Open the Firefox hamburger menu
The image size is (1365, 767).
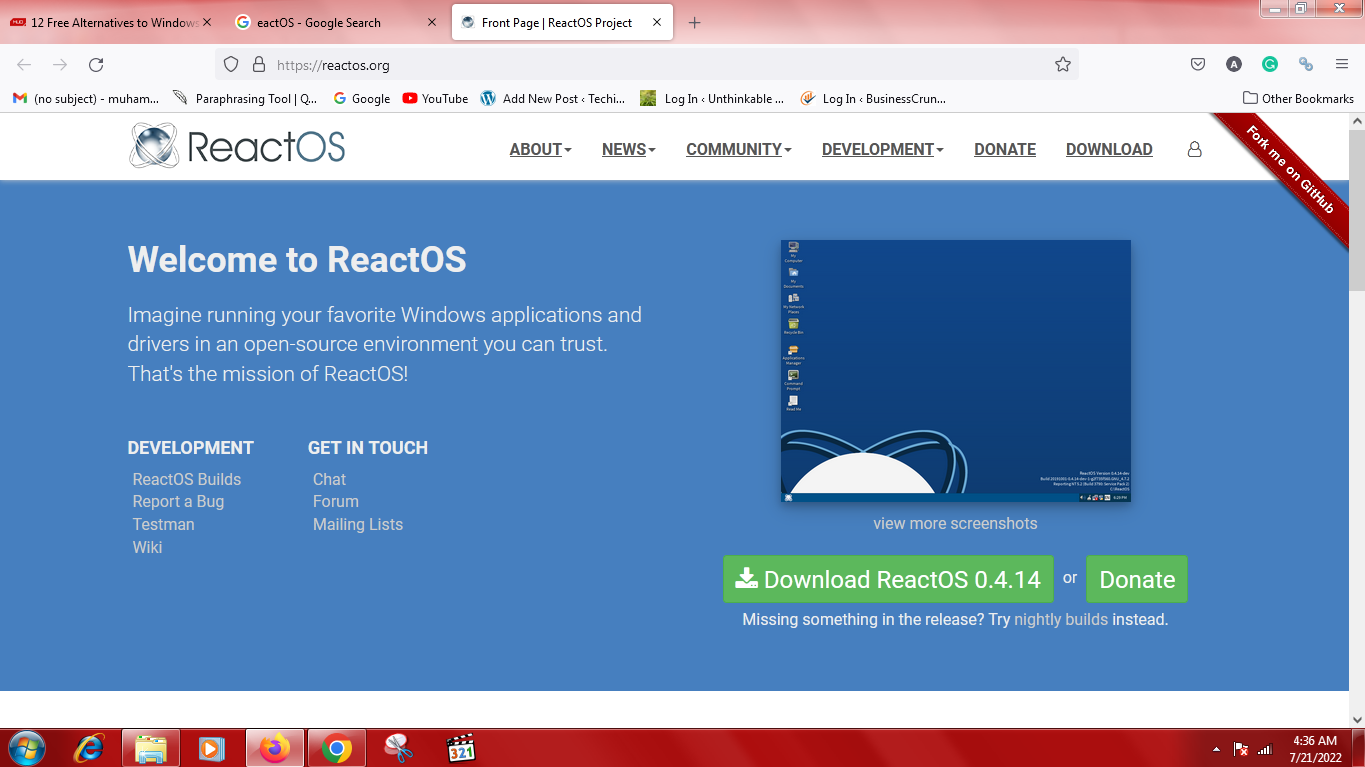click(x=1342, y=64)
